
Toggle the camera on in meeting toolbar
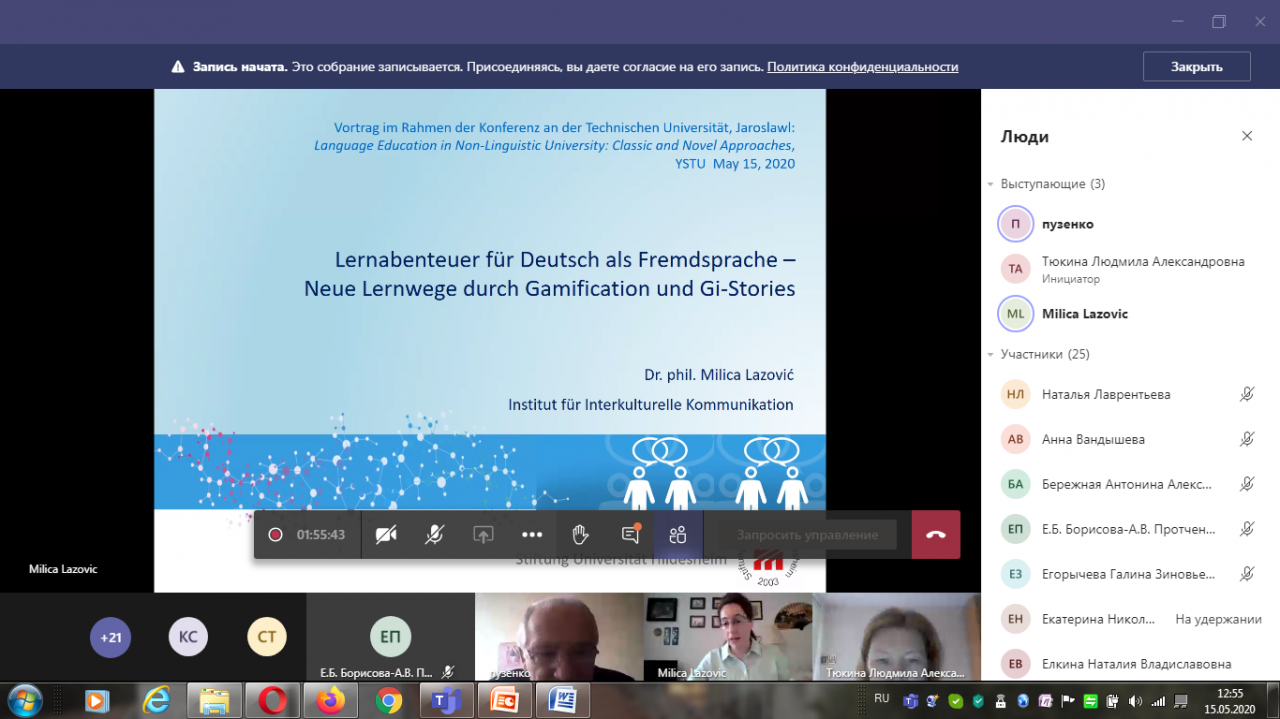tap(386, 535)
